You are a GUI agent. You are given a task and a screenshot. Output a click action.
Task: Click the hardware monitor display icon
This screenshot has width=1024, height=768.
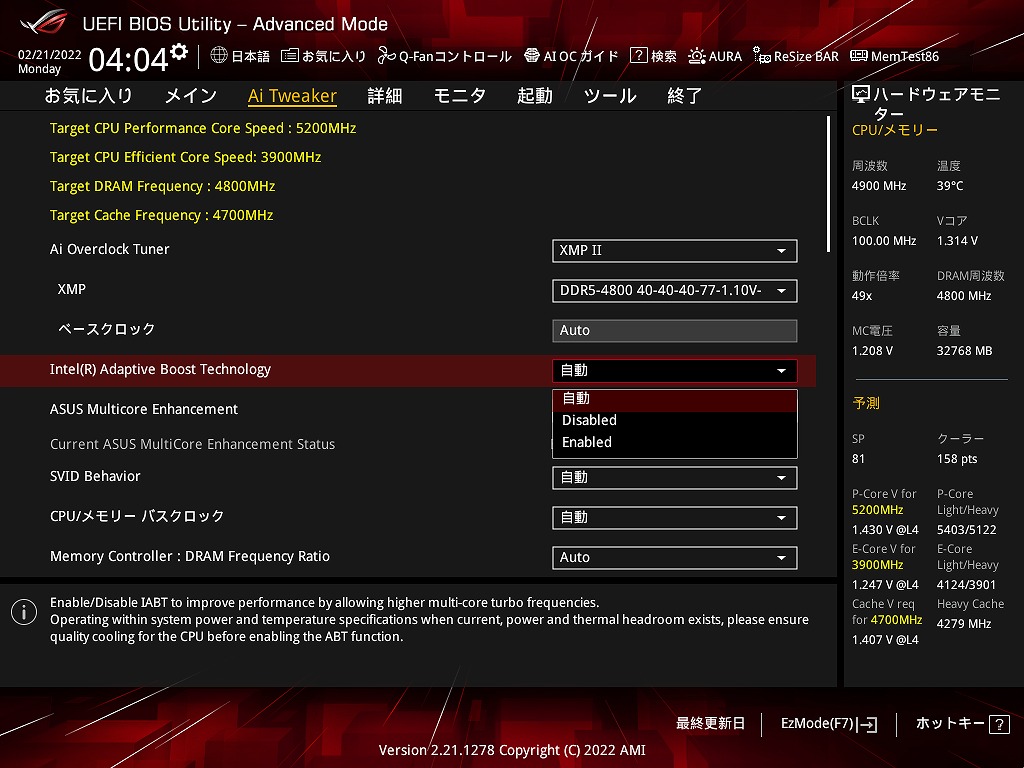(x=861, y=95)
